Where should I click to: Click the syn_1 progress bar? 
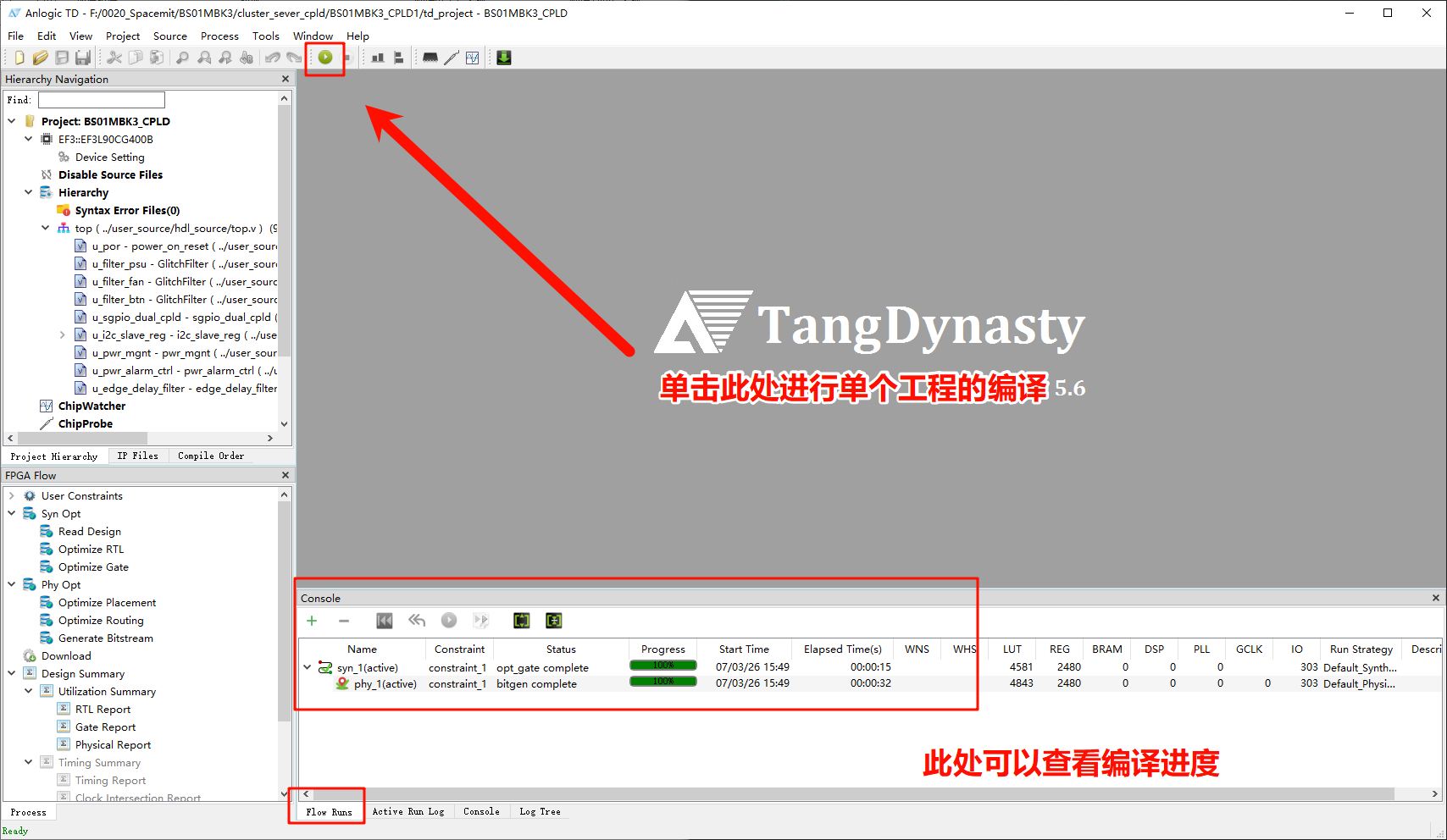[663, 666]
